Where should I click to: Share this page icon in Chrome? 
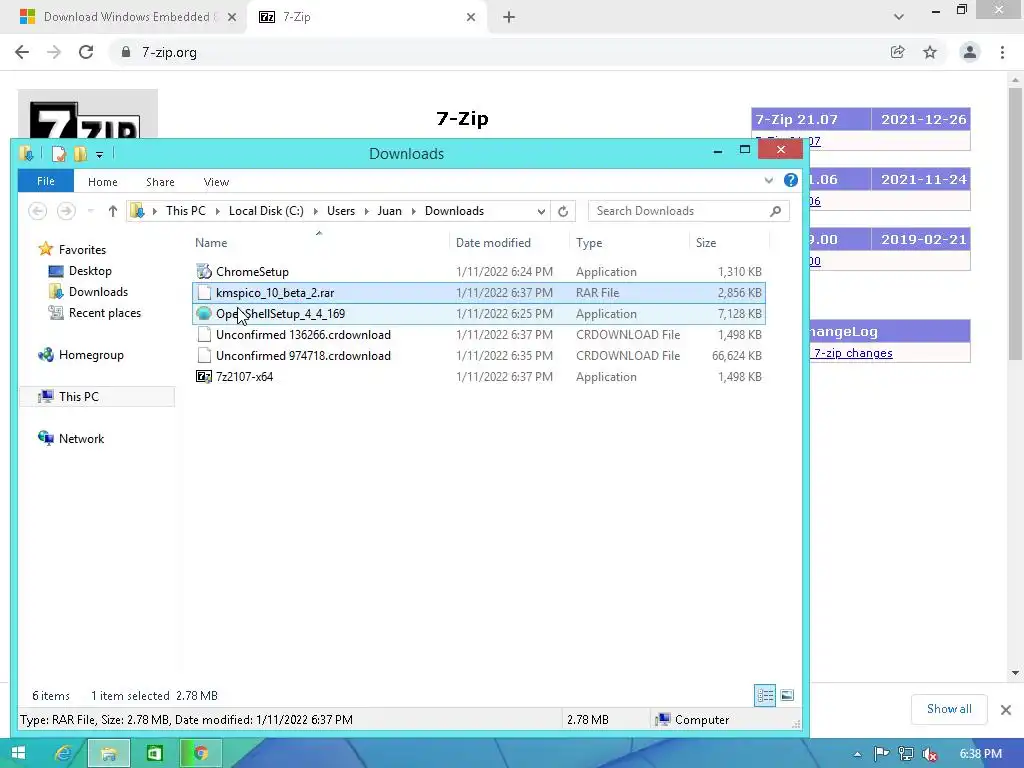(x=898, y=52)
